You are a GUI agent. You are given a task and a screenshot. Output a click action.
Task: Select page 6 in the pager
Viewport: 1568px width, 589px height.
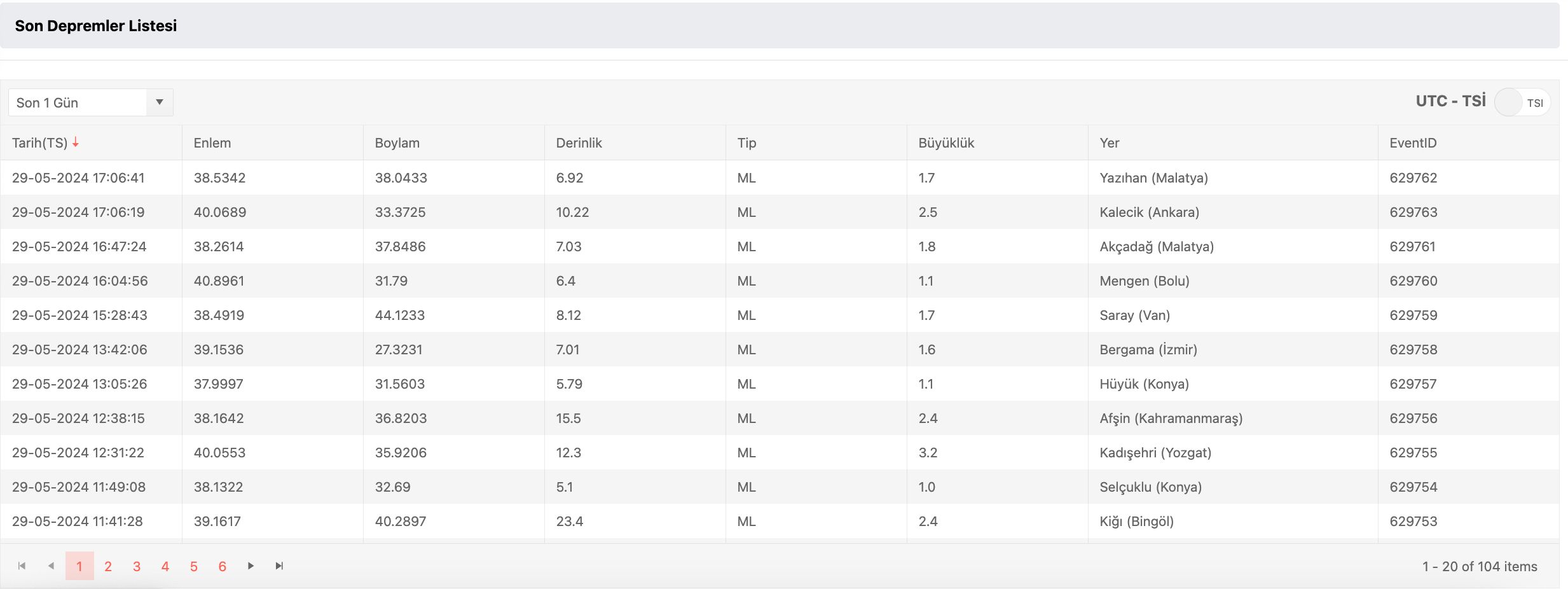223,566
